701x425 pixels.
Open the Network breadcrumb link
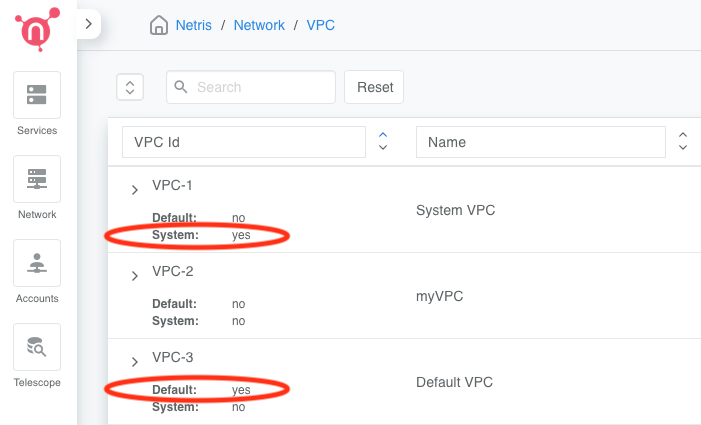click(x=259, y=25)
